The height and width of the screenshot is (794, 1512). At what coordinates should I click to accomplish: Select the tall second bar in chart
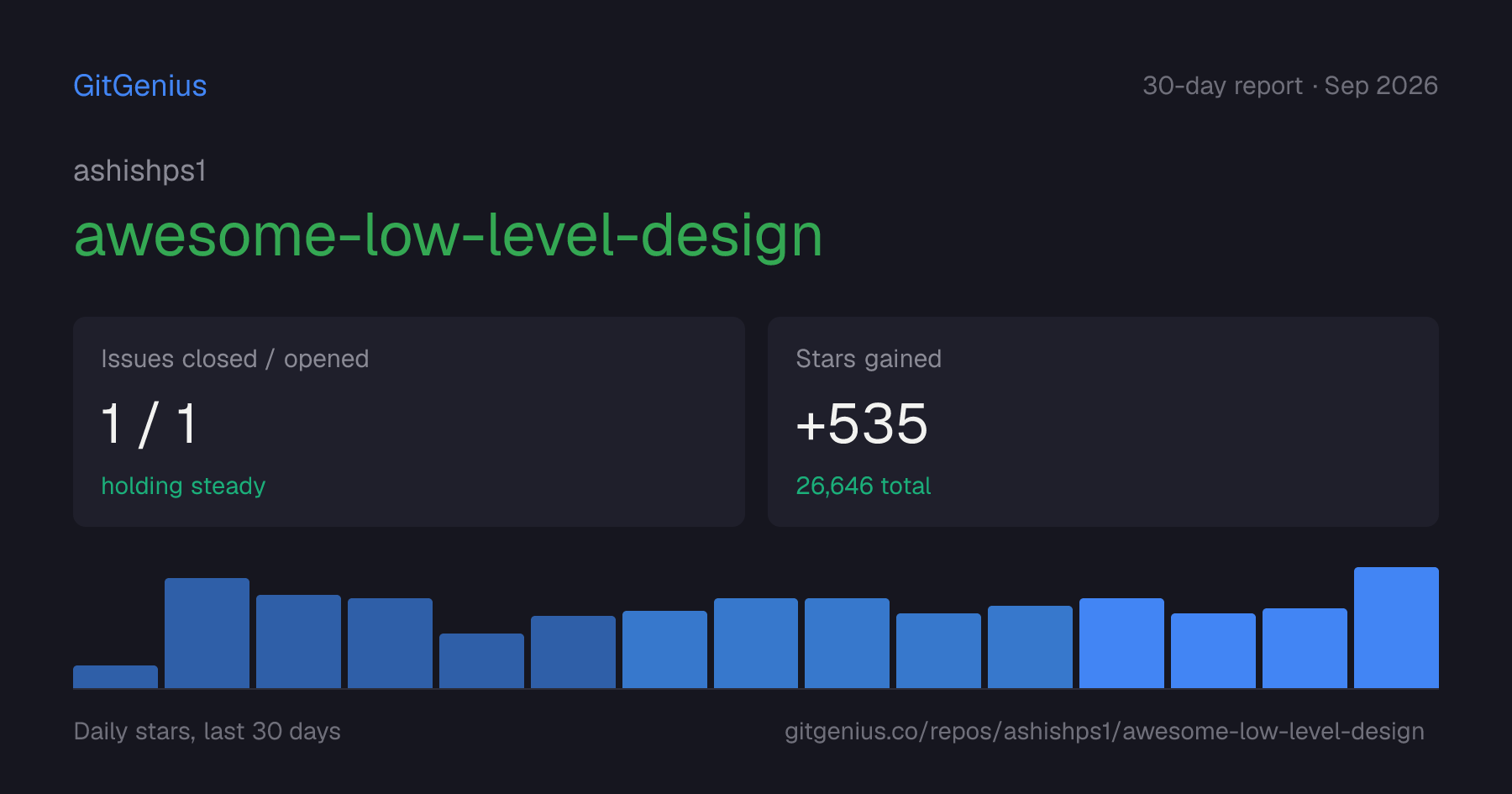207,634
